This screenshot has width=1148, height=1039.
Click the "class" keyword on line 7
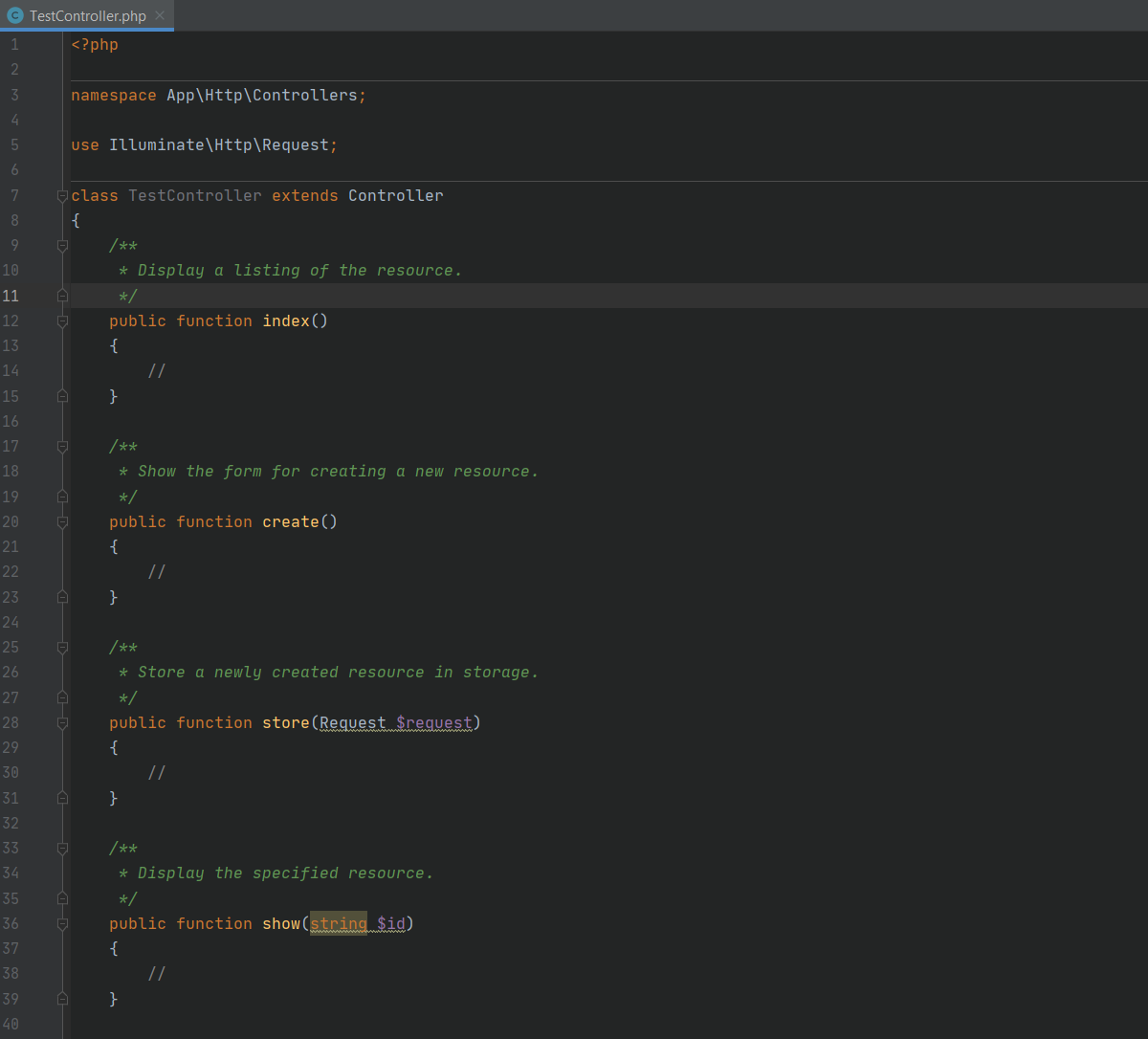(x=95, y=196)
